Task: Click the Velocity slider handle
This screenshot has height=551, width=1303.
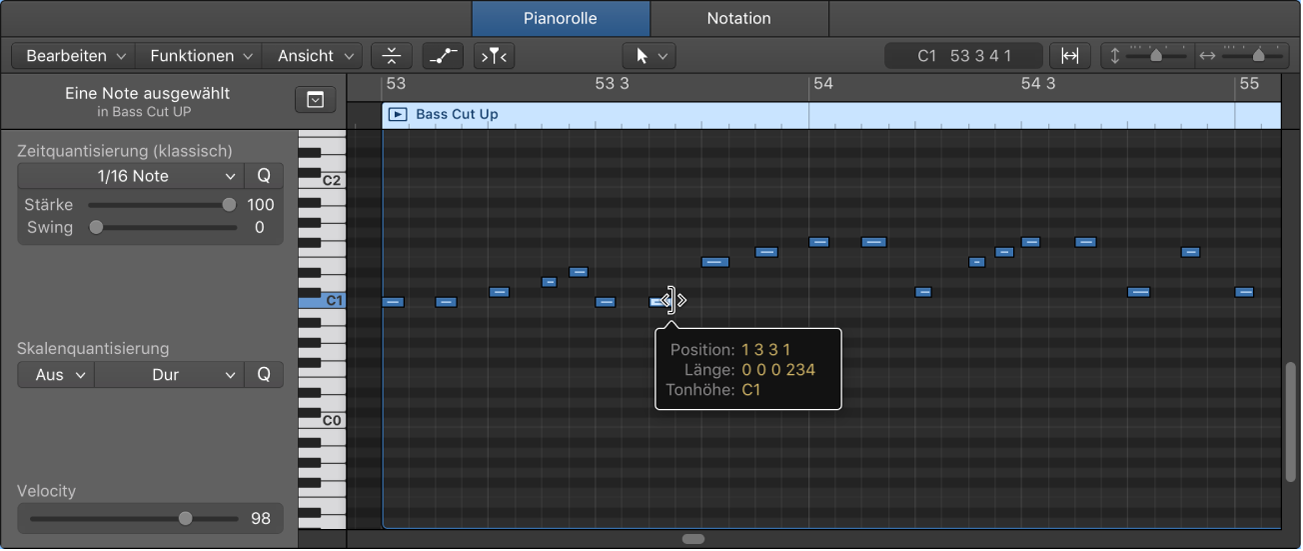Action: [x=185, y=518]
